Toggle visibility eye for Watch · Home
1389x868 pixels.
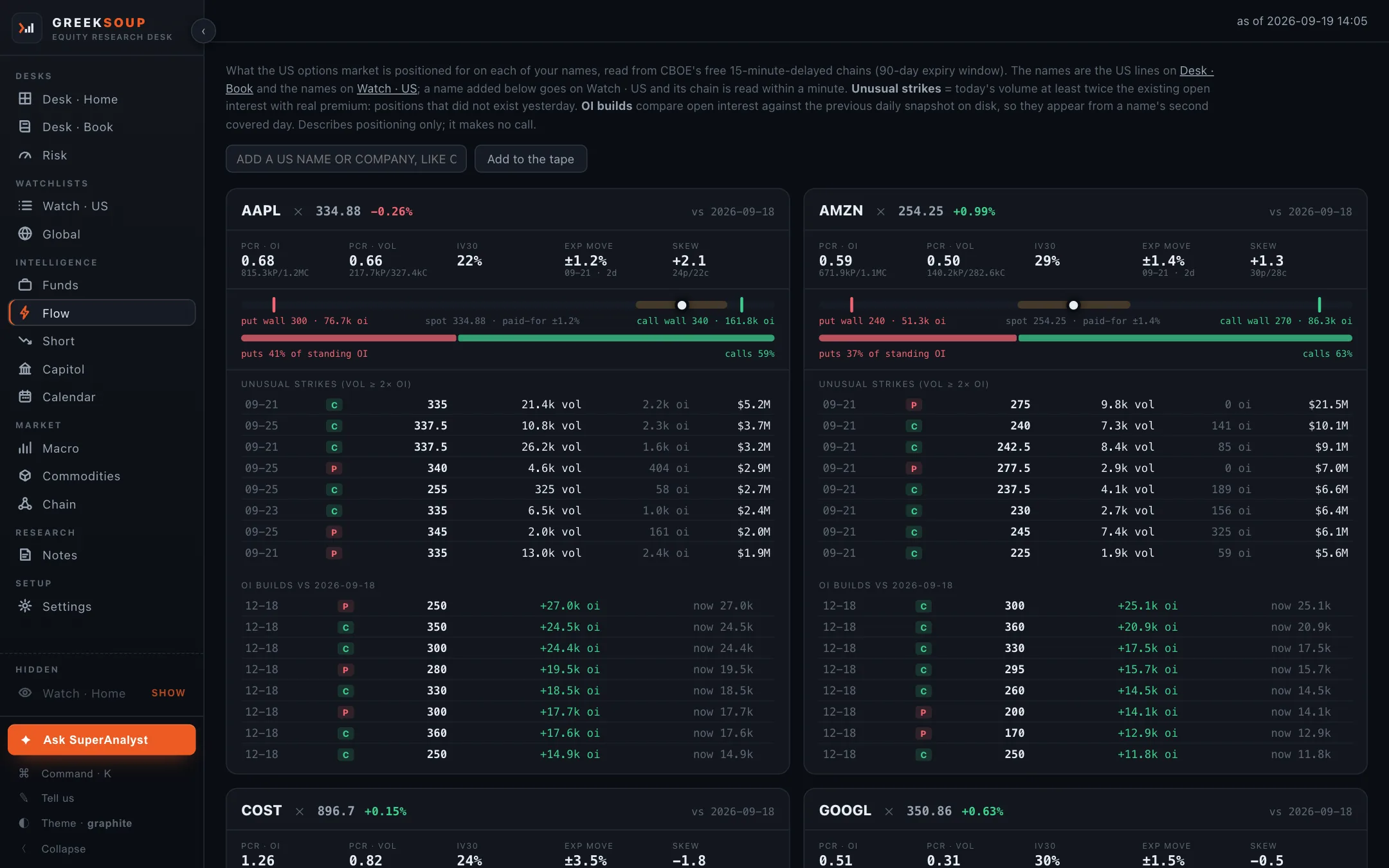tap(25, 693)
